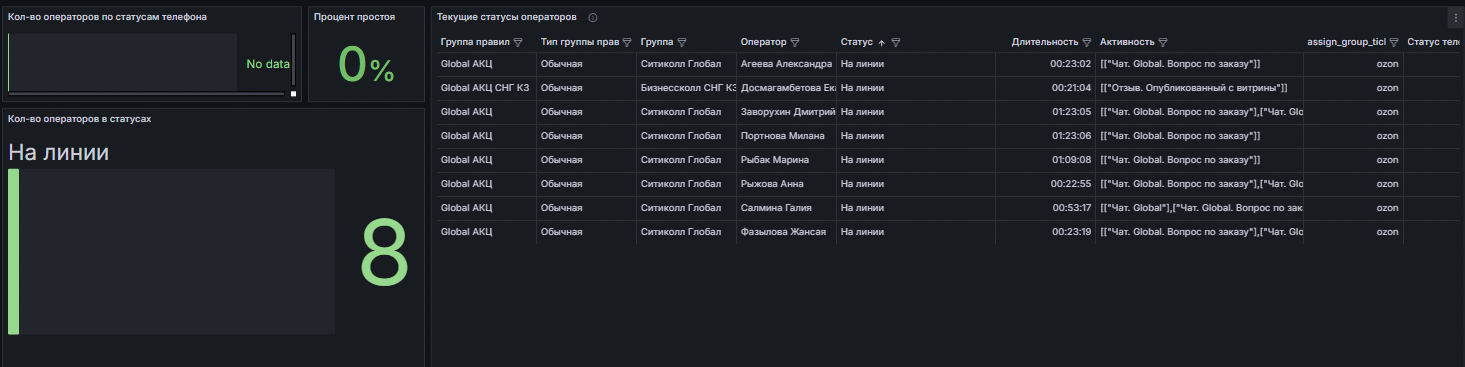Image resolution: width=1465 pixels, height=367 pixels.
Task: Open the panel menu three-dots button
Action: click(x=1455, y=17)
